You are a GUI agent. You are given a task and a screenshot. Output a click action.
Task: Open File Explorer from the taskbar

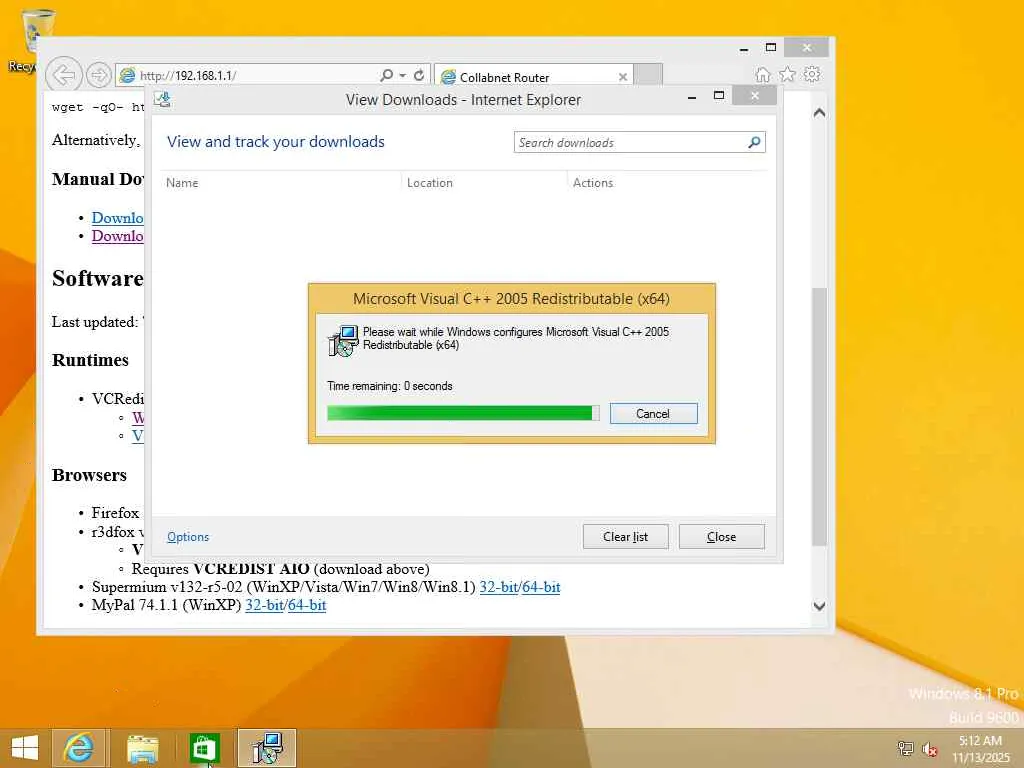click(142, 748)
